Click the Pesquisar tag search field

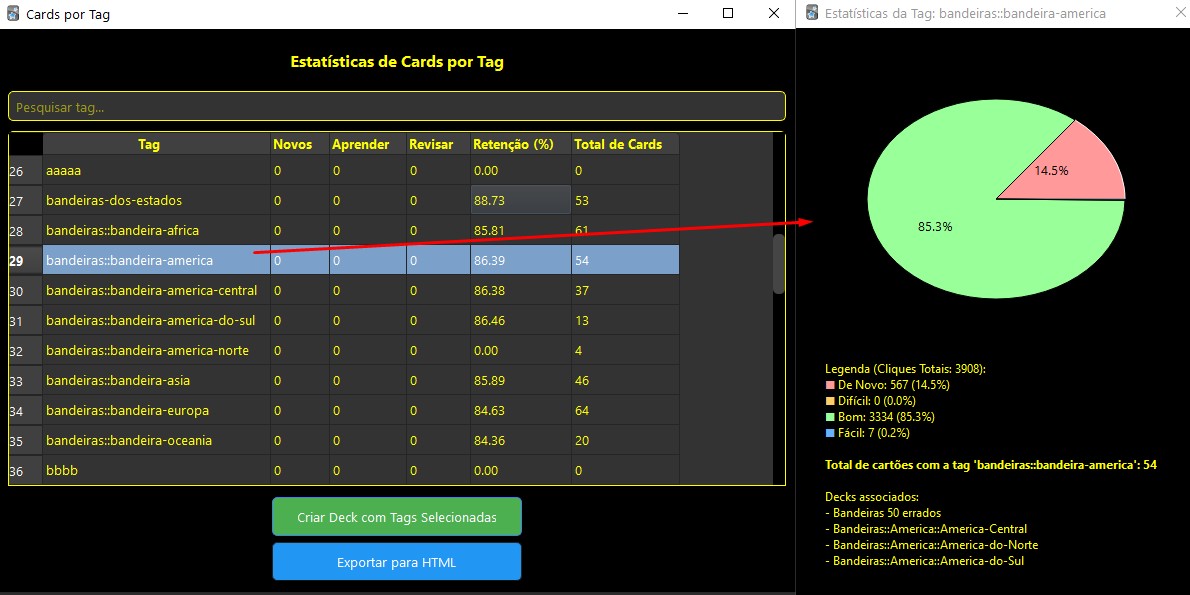click(396, 107)
